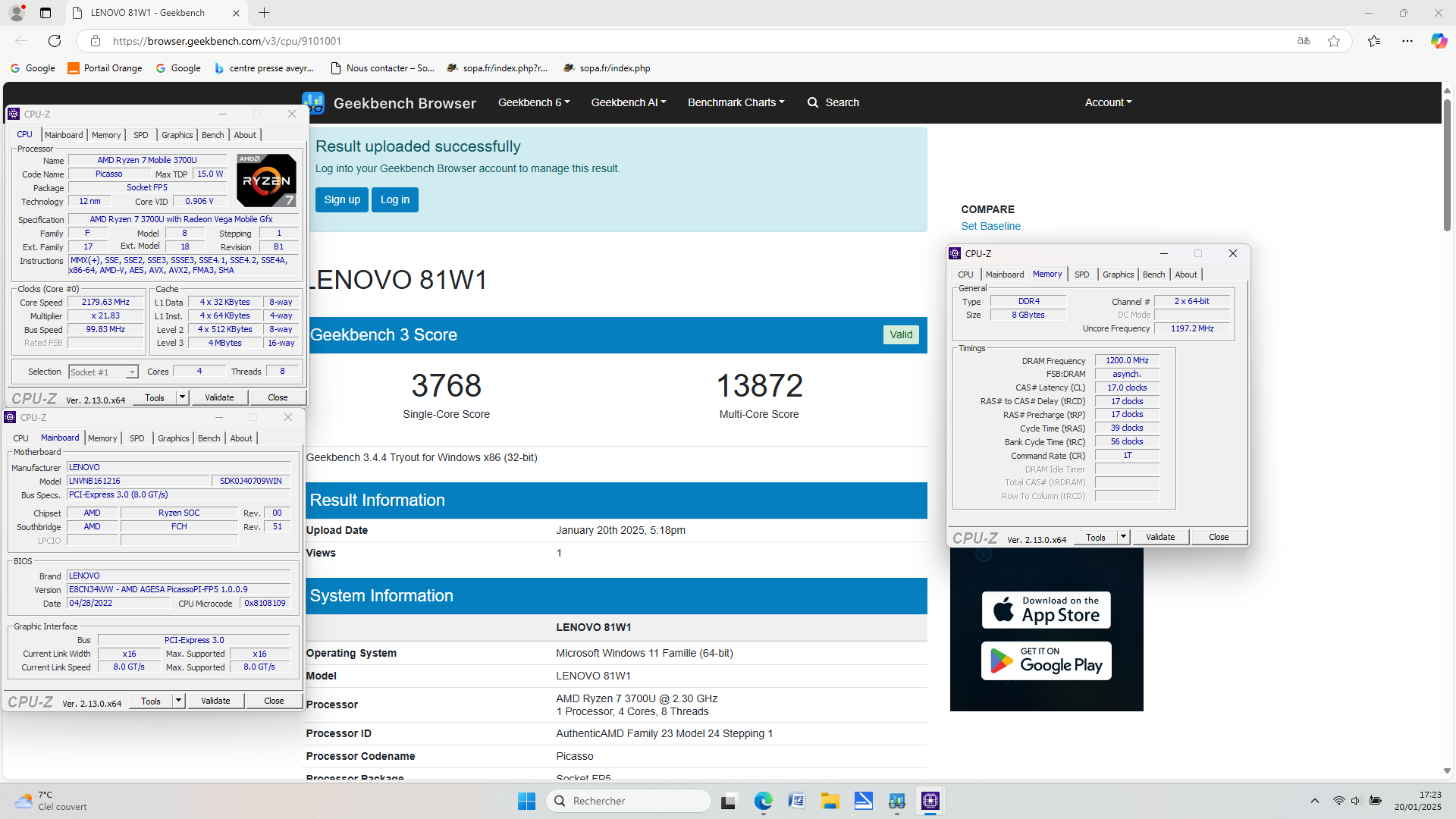
Task: Switch to Mainboard tab in top-left CPU-Z window
Action: click(x=64, y=135)
